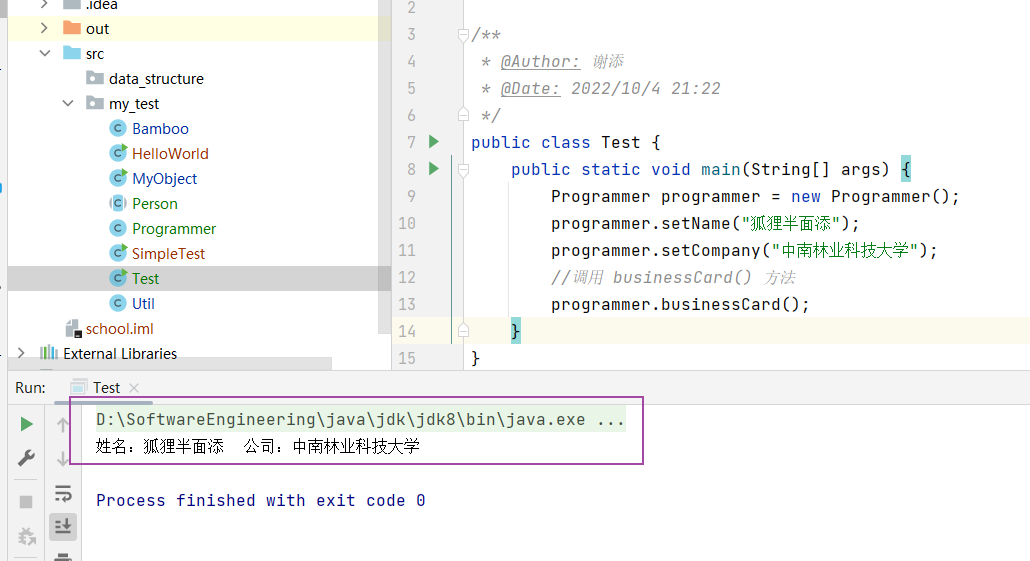The height and width of the screenshot is (561, 1030).
Task: Click the school.iml file icon
Action: [x=73, y=328]
